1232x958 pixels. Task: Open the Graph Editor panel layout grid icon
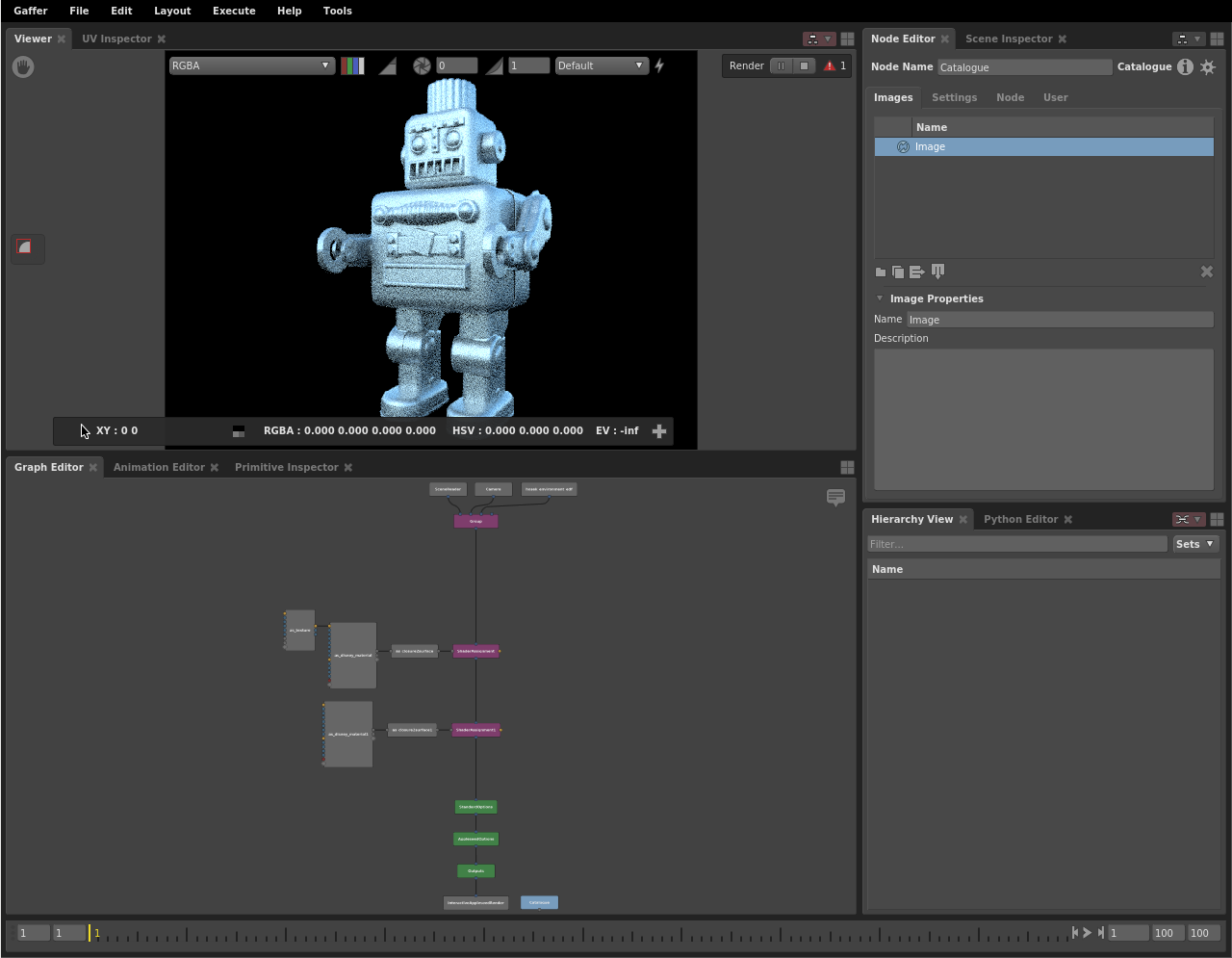847,467
